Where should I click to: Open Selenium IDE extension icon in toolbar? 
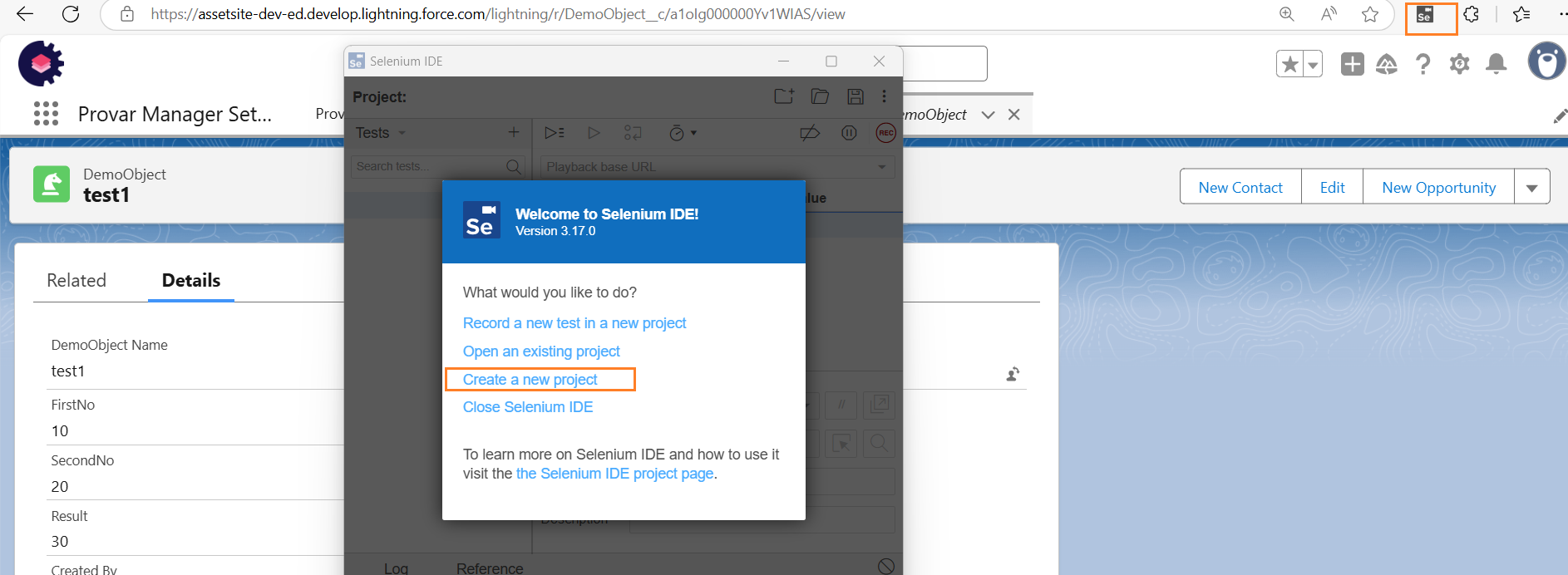(1425, 14)
